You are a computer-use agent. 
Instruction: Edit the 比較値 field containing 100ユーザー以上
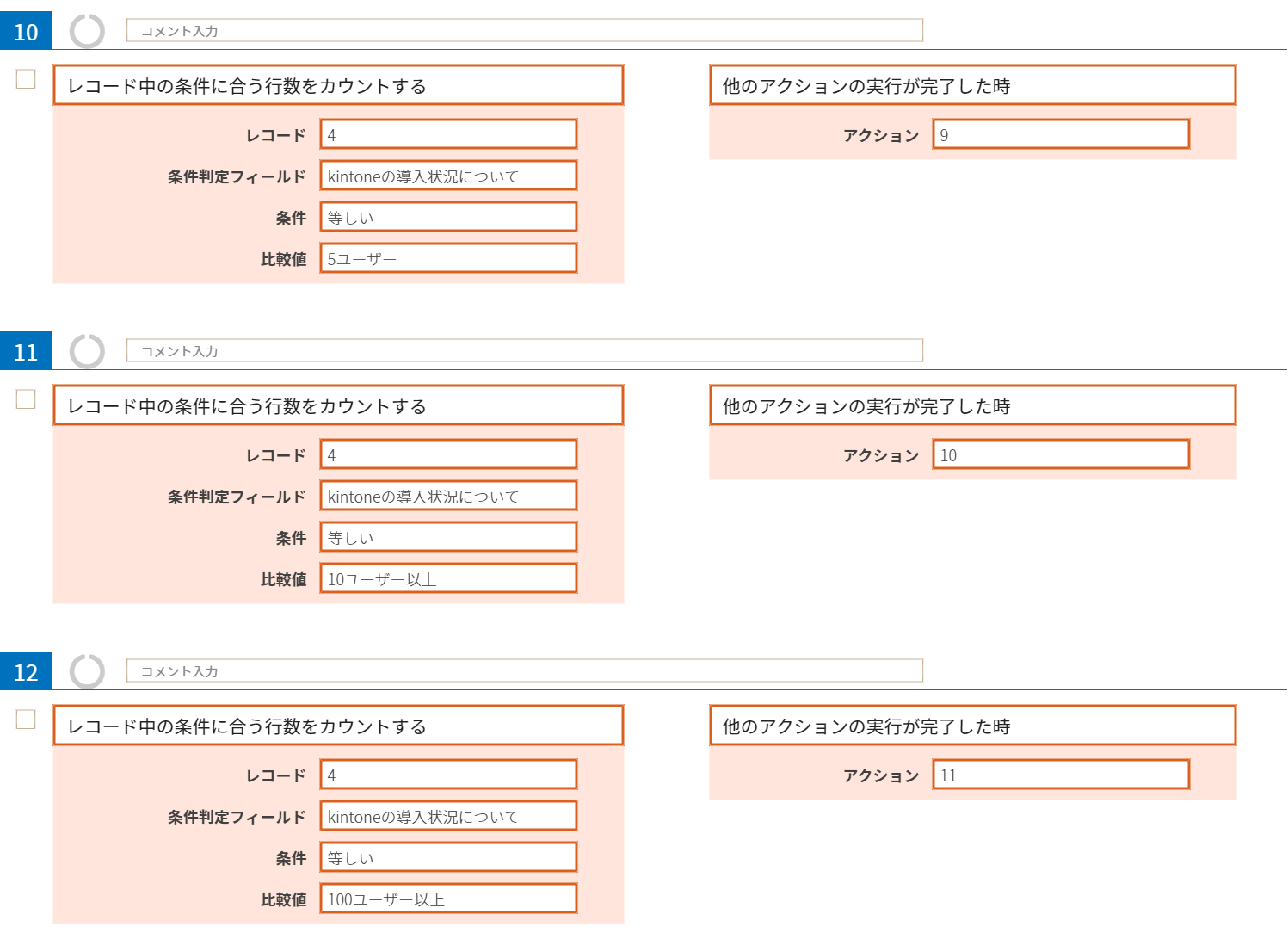(448, 899)
